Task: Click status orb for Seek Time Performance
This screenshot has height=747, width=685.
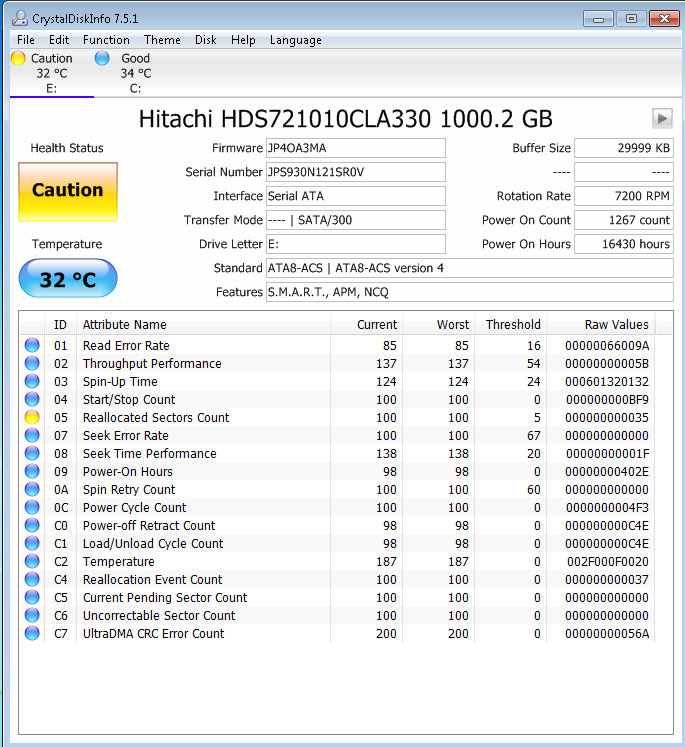Action: tap(32, 453)
